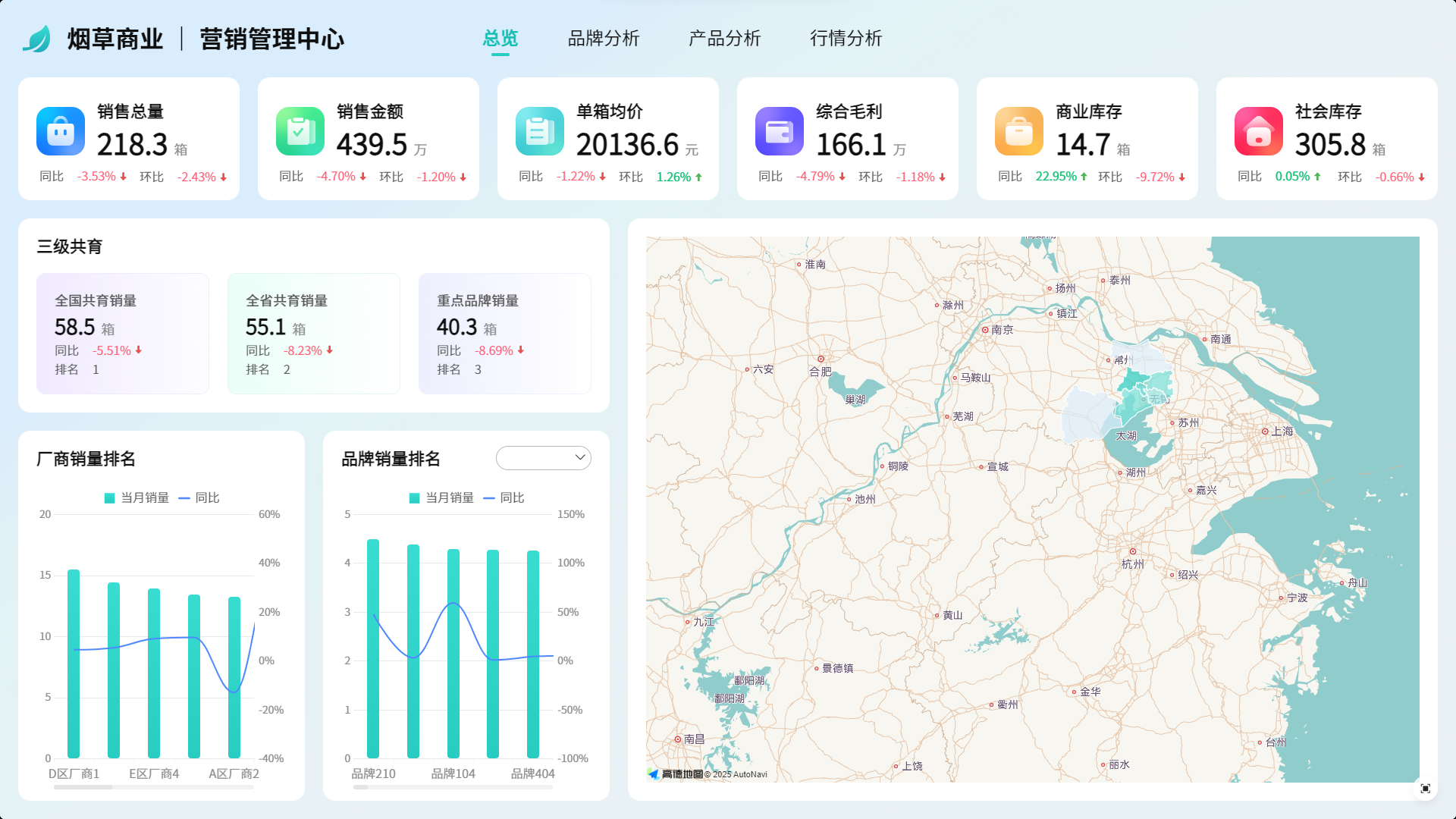Click the map fullscreen icon

tap(1425, 789)
